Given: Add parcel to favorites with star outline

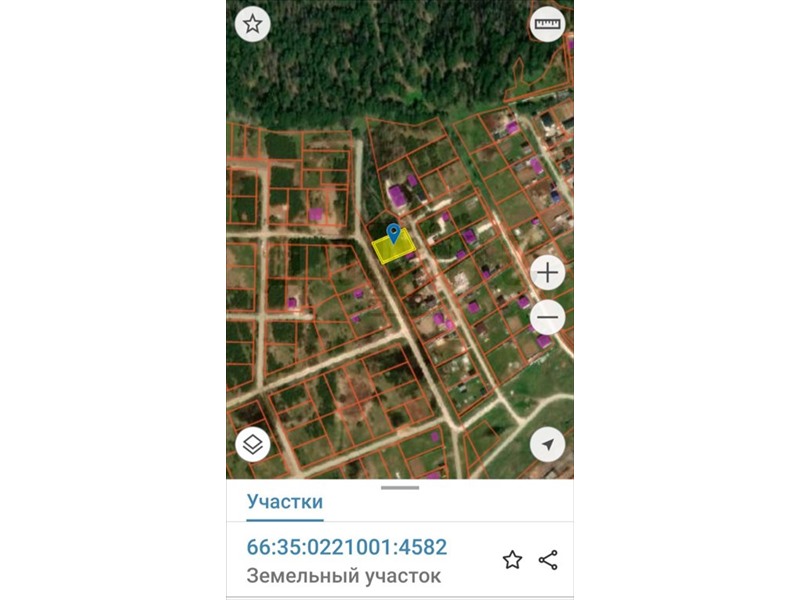Looking at the screenshot, I should pyautogui.click(x=512, y=560).
